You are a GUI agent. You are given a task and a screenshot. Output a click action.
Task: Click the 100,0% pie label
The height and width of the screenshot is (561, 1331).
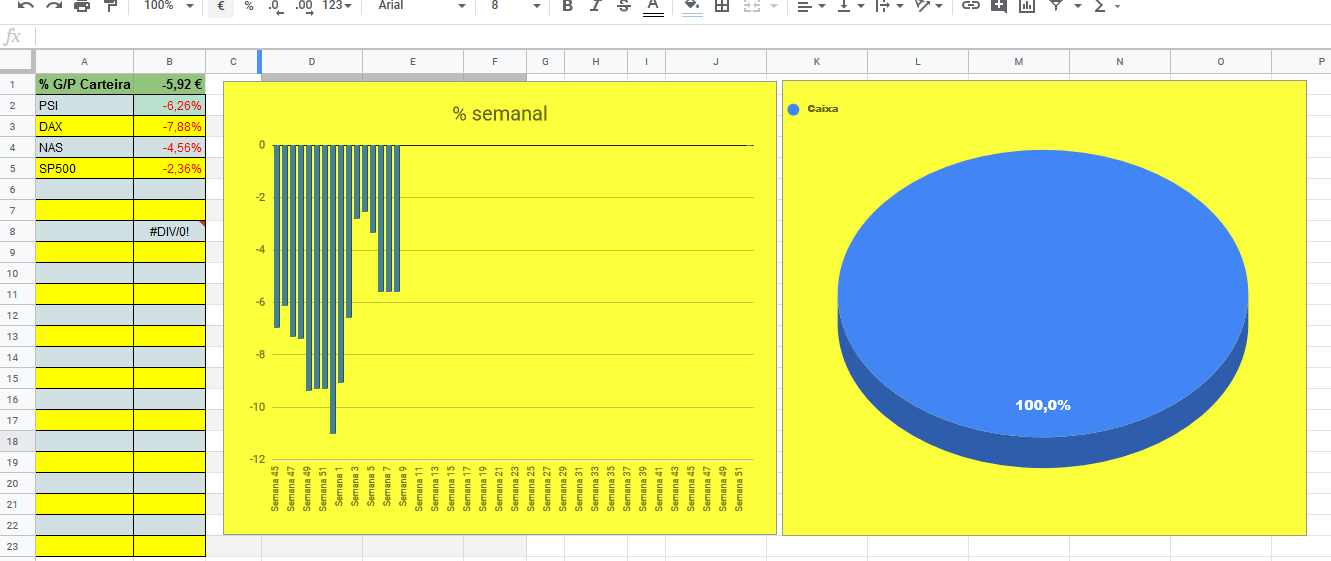[x=1043, y=405]
